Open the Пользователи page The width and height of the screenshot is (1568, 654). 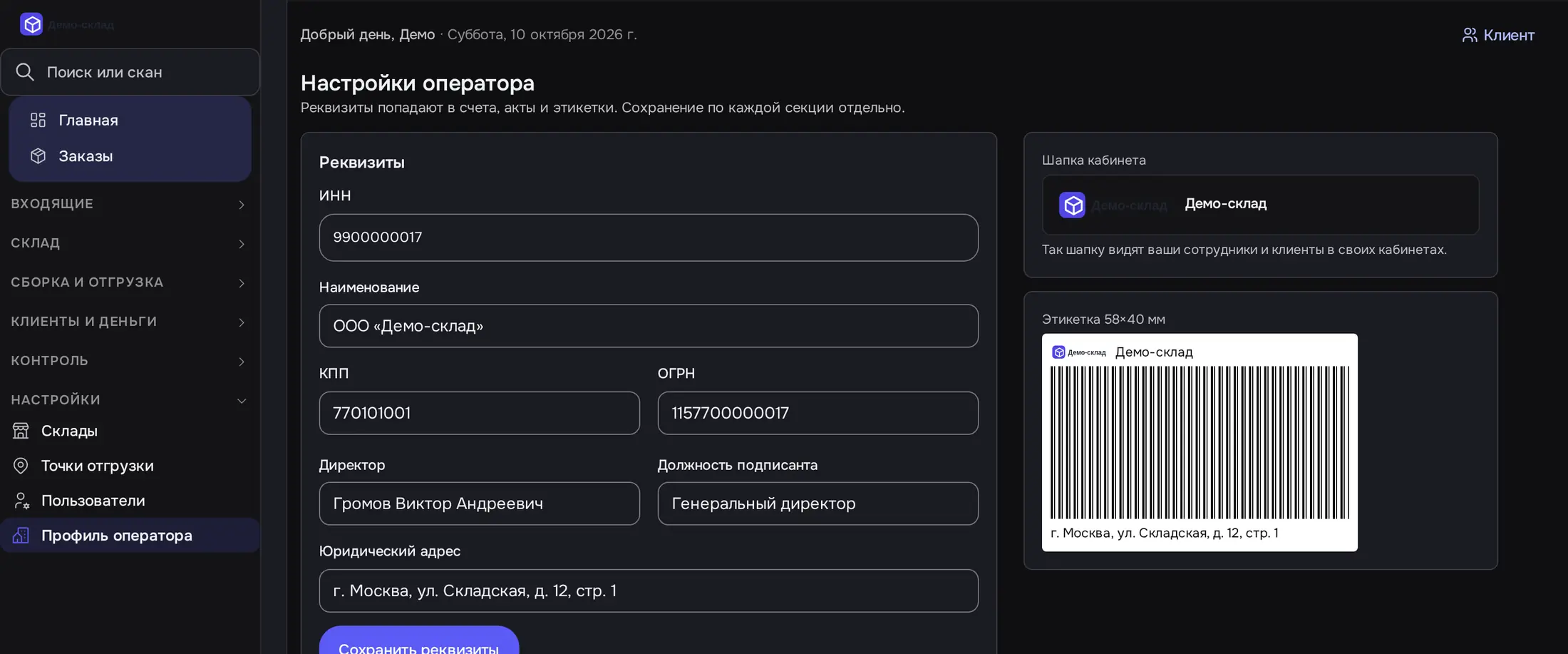130,501
